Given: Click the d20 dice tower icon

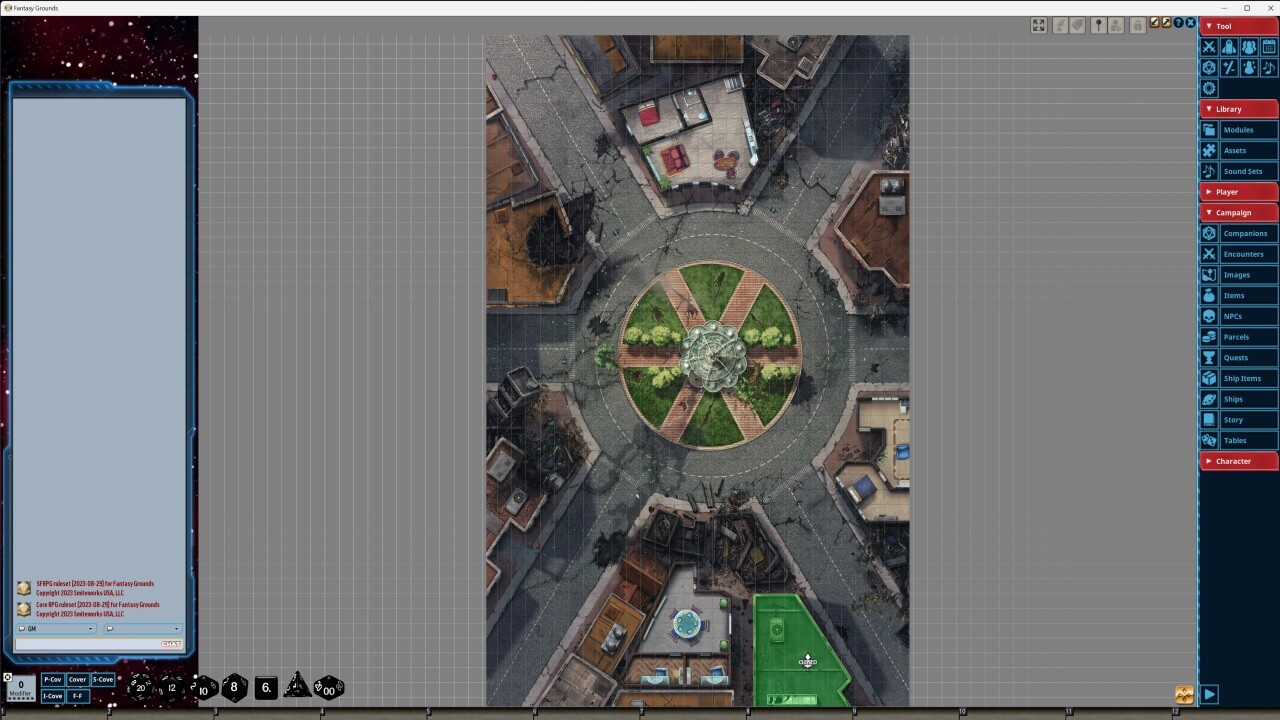Looking at the screenshot, I should click(x=1209, y=67).
